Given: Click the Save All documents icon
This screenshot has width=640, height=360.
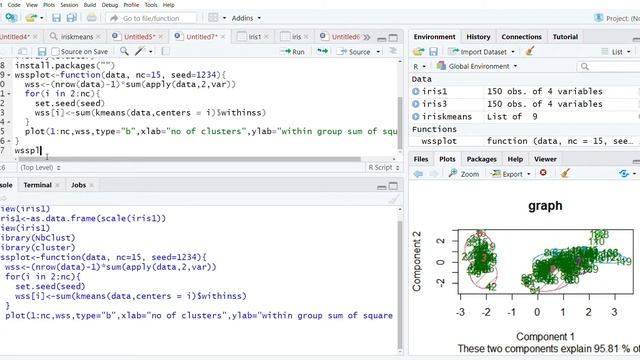Looking at the screenshot, I should [72, 18].
